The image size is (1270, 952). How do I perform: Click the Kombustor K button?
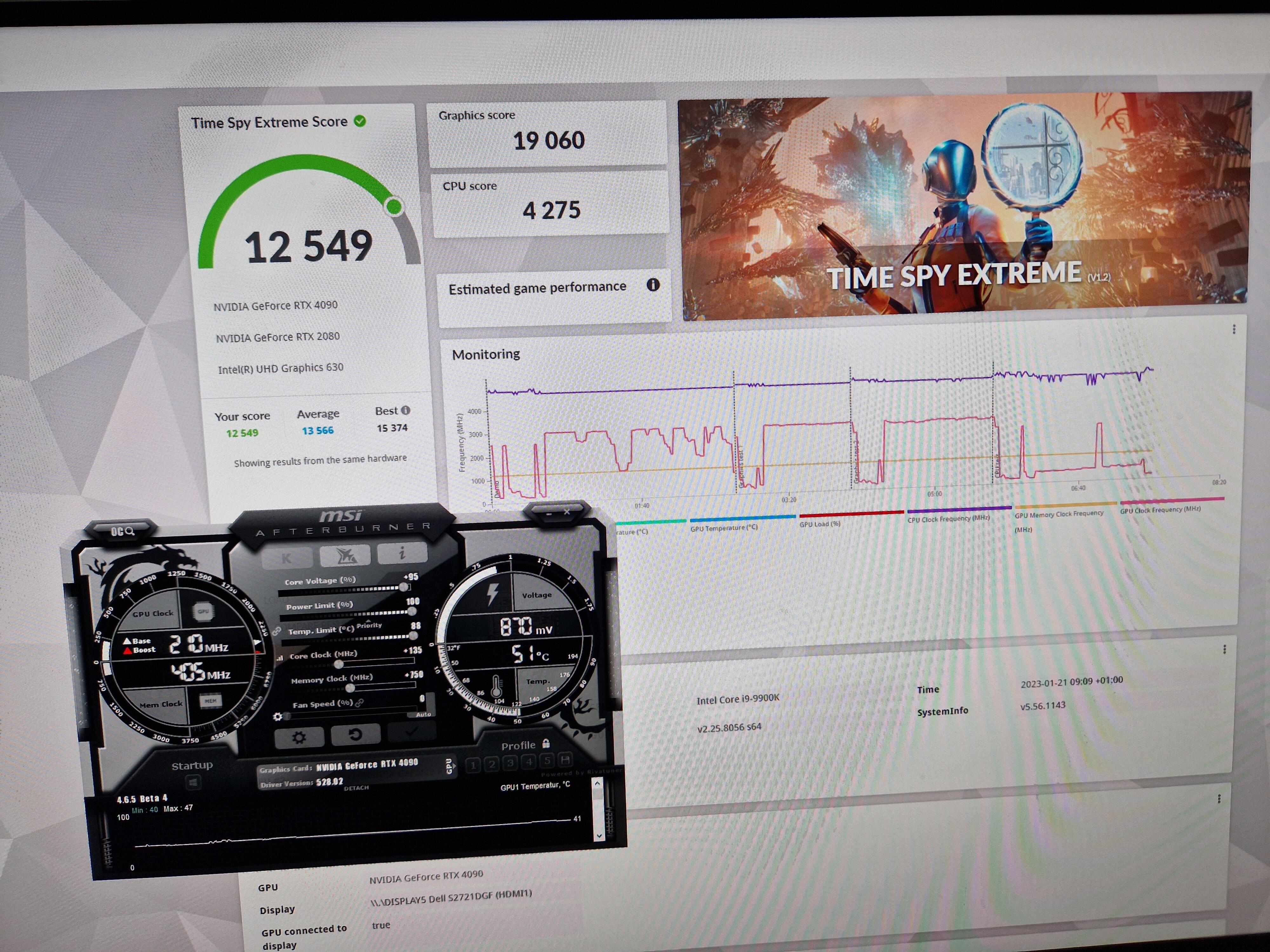[x=287, y=557]
